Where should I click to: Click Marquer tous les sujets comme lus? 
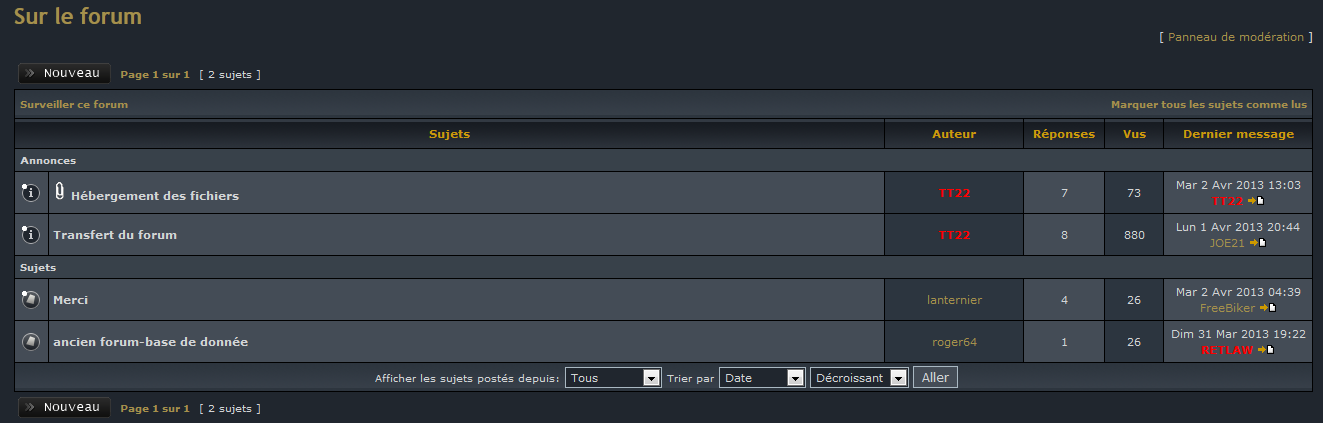1209,104
